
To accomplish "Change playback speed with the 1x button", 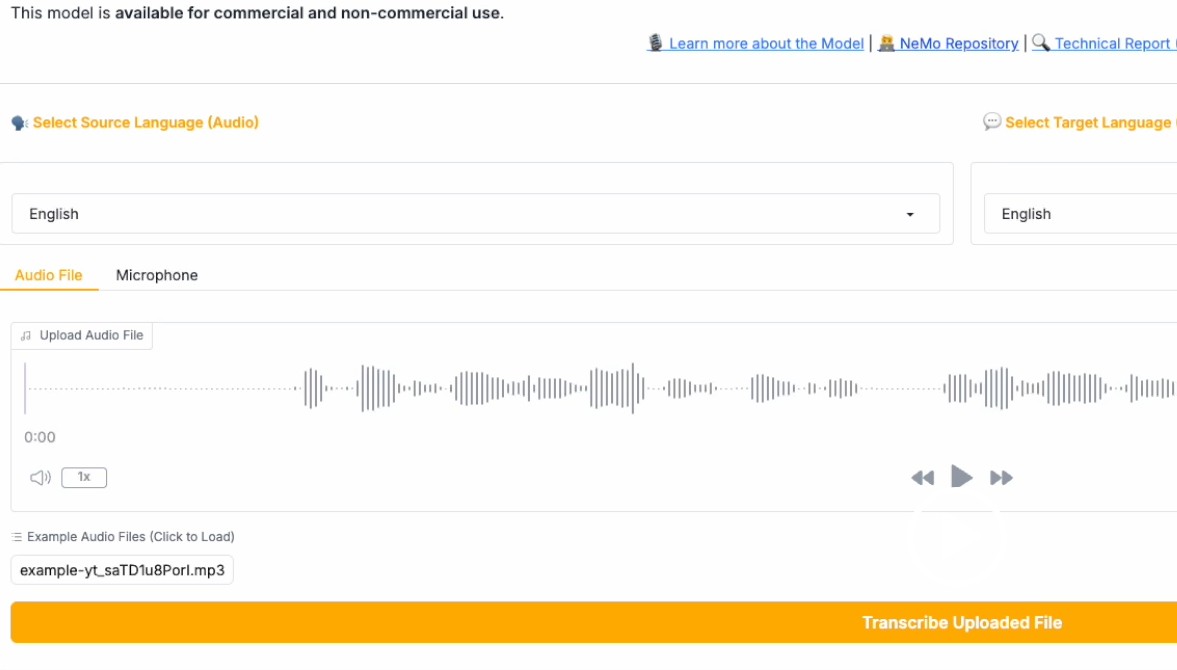I will coord(84,477).
